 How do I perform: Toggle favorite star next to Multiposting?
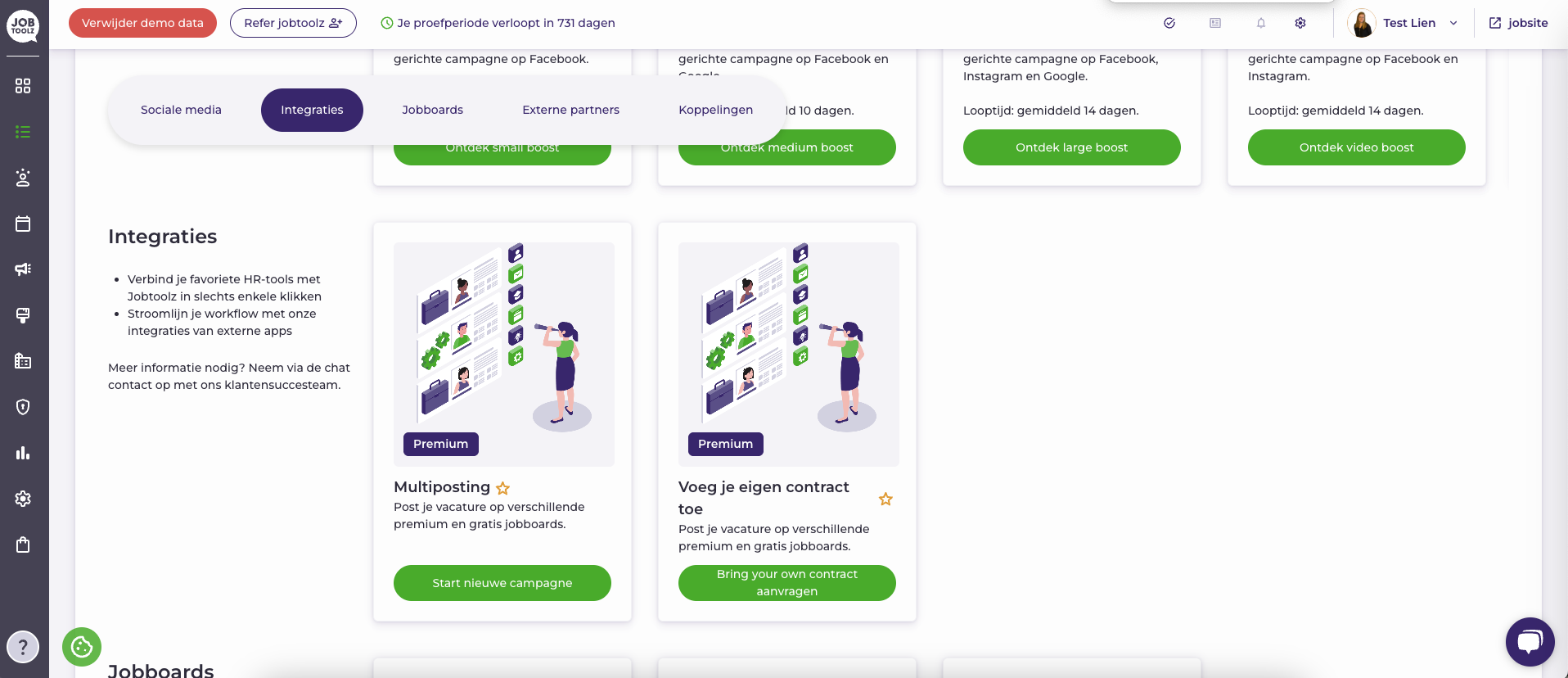pos(503,488)
